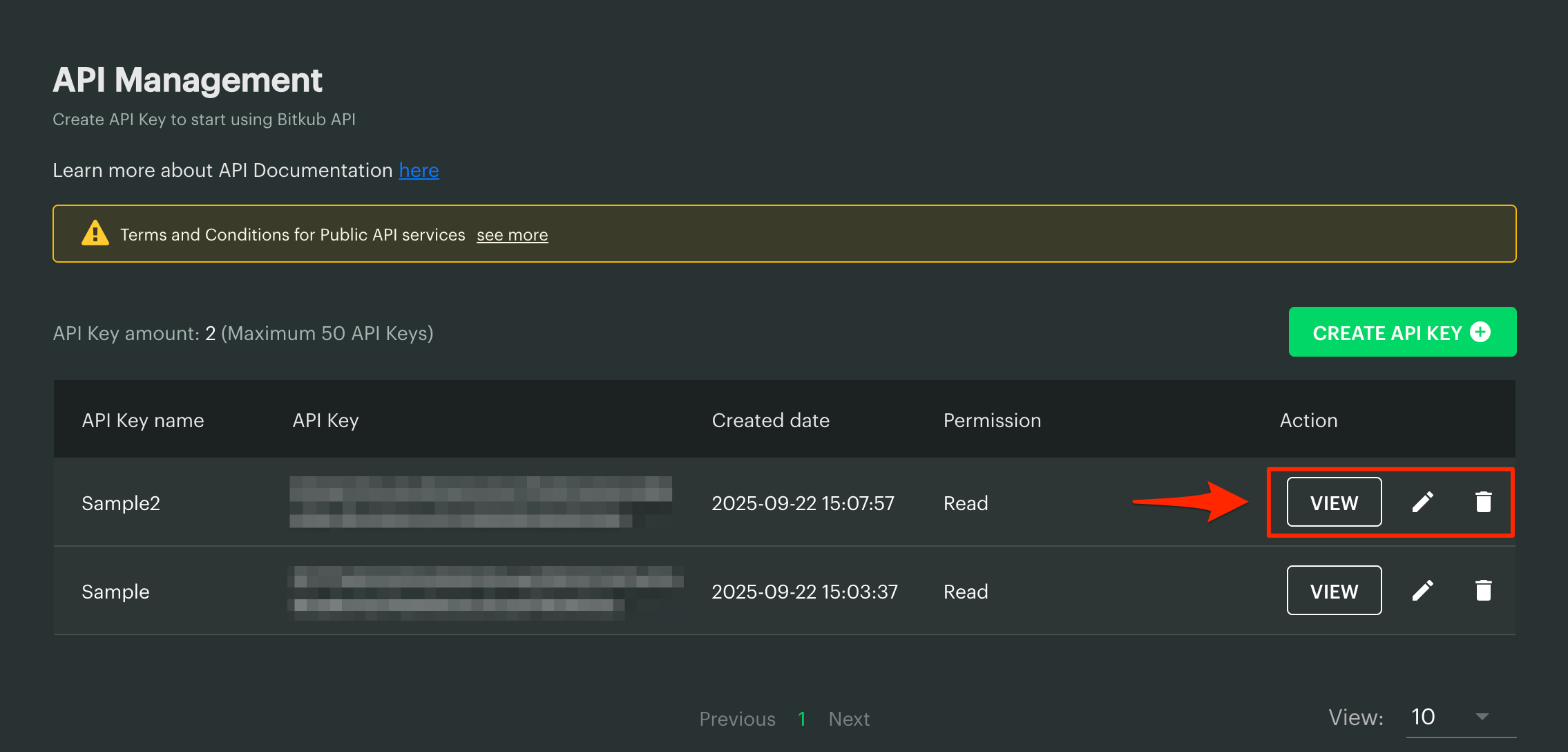1568x752 pixels.
Task: Click the edit pencil icon for Sample
Action: coord(1422,591)
